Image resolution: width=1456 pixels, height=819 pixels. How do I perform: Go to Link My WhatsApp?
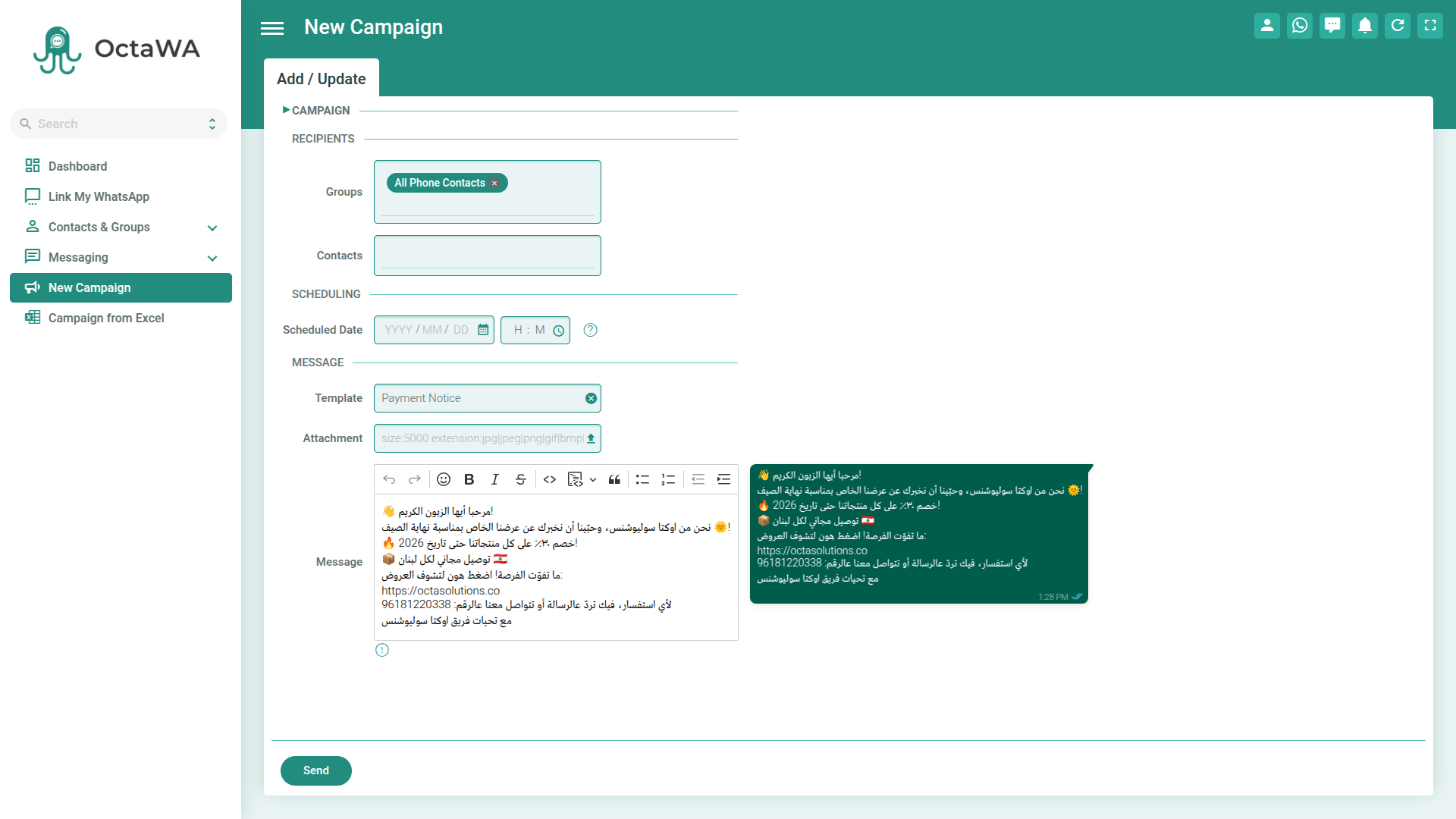[x=99, y=196]
